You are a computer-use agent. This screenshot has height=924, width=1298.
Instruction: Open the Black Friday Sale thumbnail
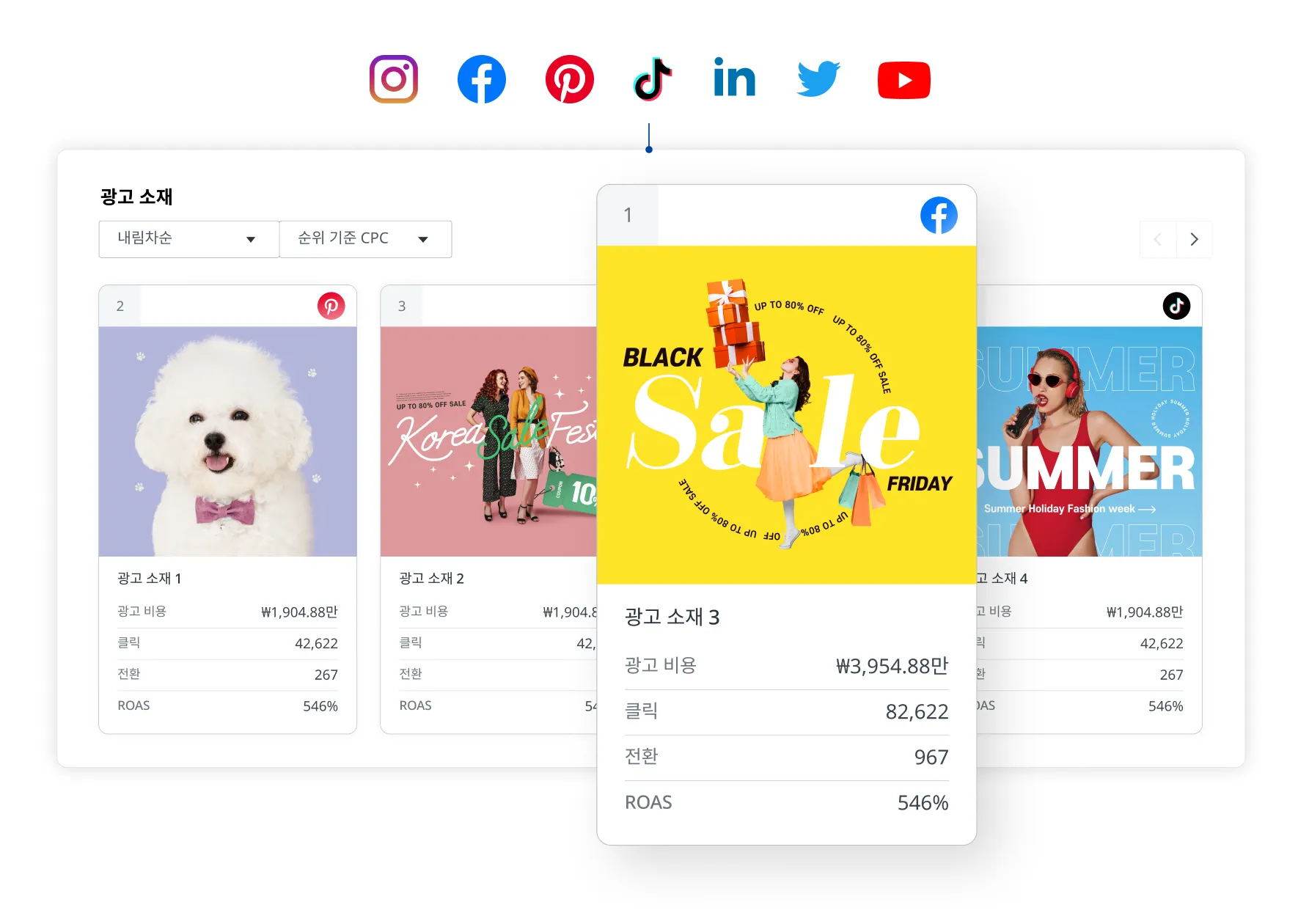coord(787,415)
